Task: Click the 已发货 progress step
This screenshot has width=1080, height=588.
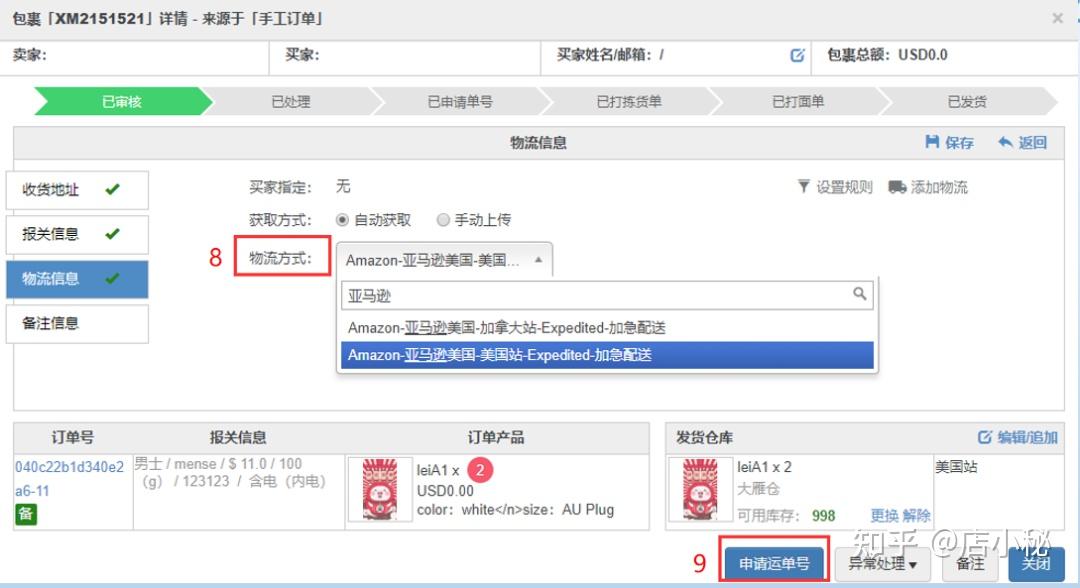Action: [967, 101]
